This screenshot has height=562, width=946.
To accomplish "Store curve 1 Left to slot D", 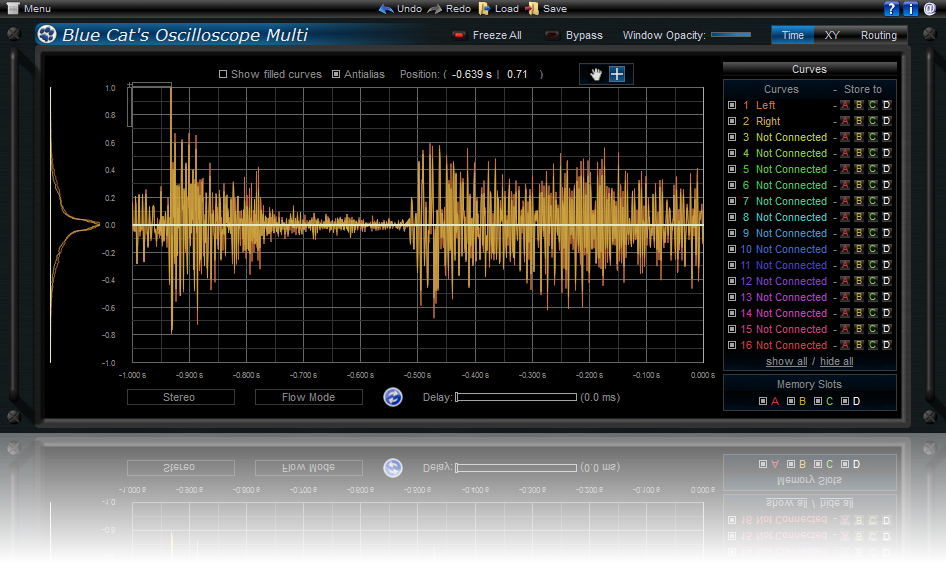I will pos(886,105).
